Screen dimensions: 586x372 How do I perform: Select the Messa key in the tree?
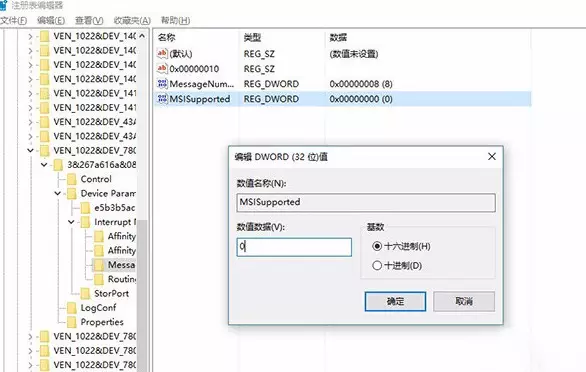(121, 265)
